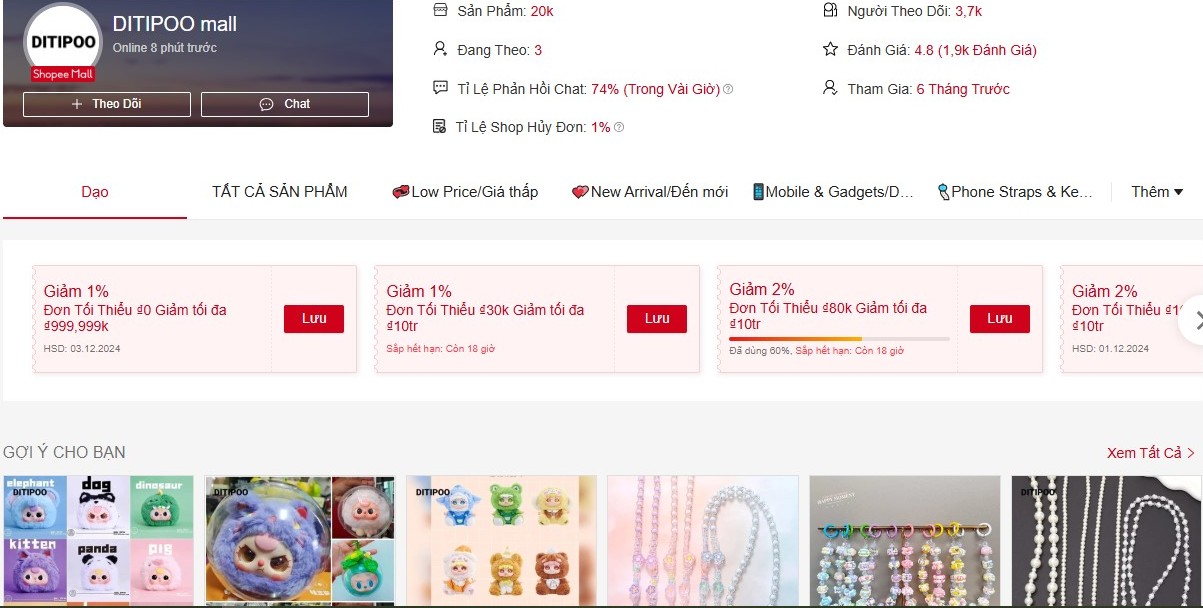The width and height of the screenshot is (1203, 608).
Task: Expand the Thêm categories dropdown
Action: [1157, 192]
